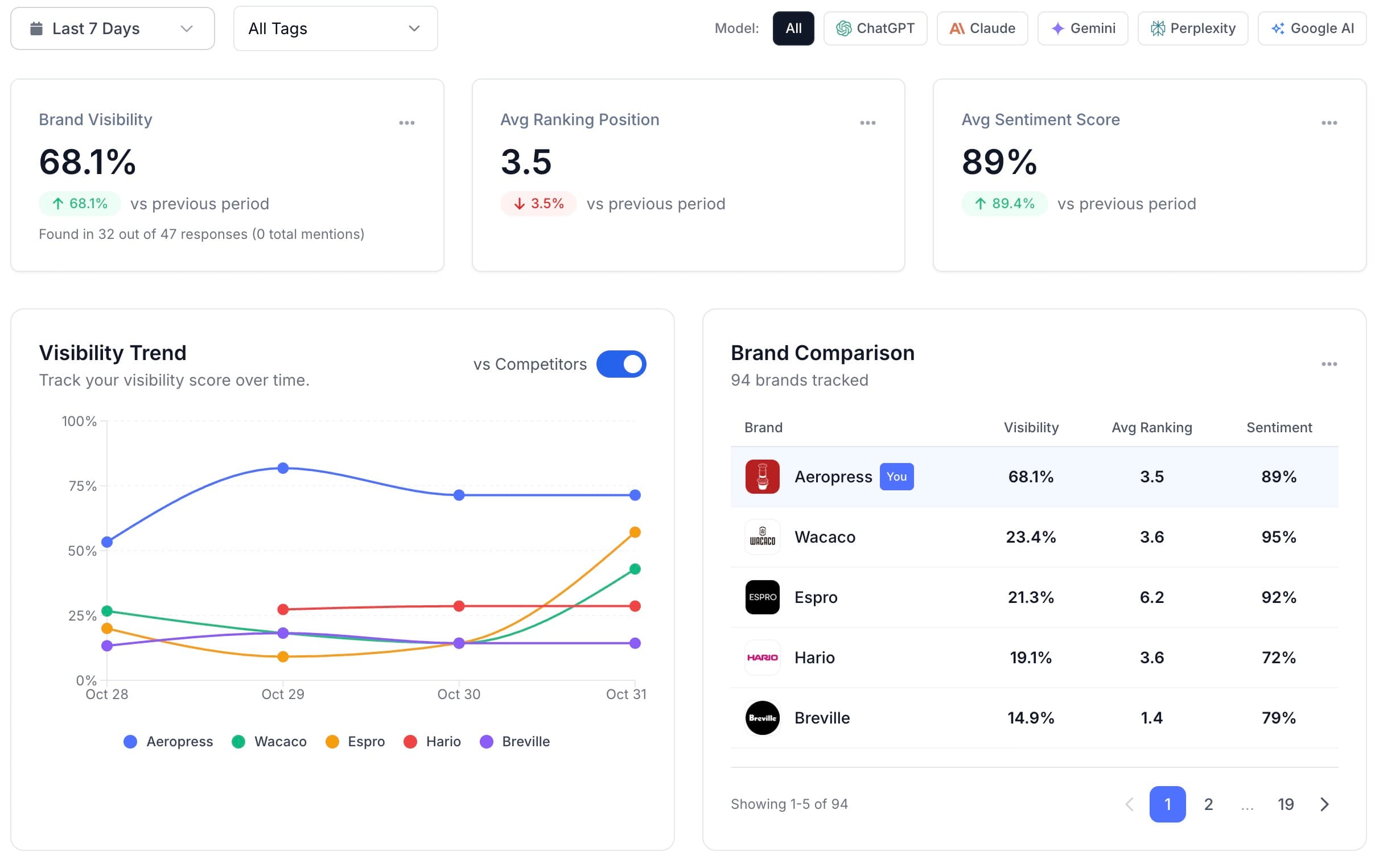Image resolution: width=1375 pixels, height=868 pixels.
Task: Open the Brand Visibility card ellipsis menu
Action: point(406,122)
